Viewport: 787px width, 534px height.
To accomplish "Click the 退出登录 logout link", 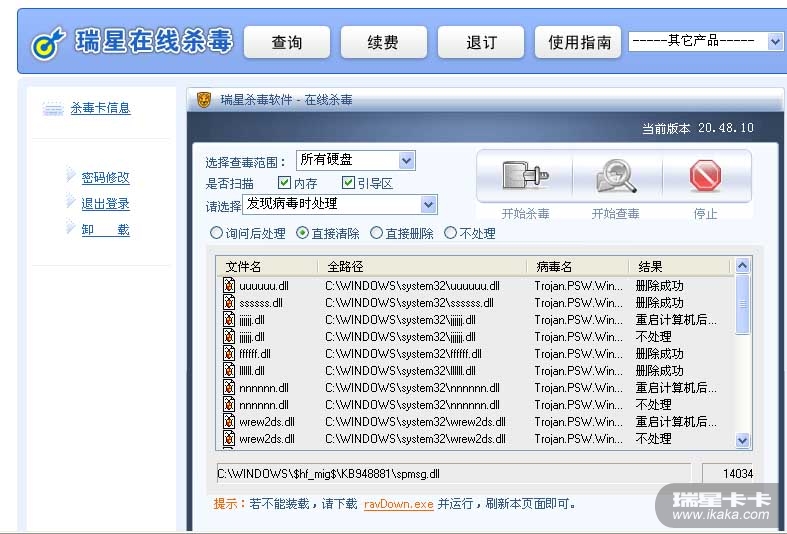I will [105, 203].
